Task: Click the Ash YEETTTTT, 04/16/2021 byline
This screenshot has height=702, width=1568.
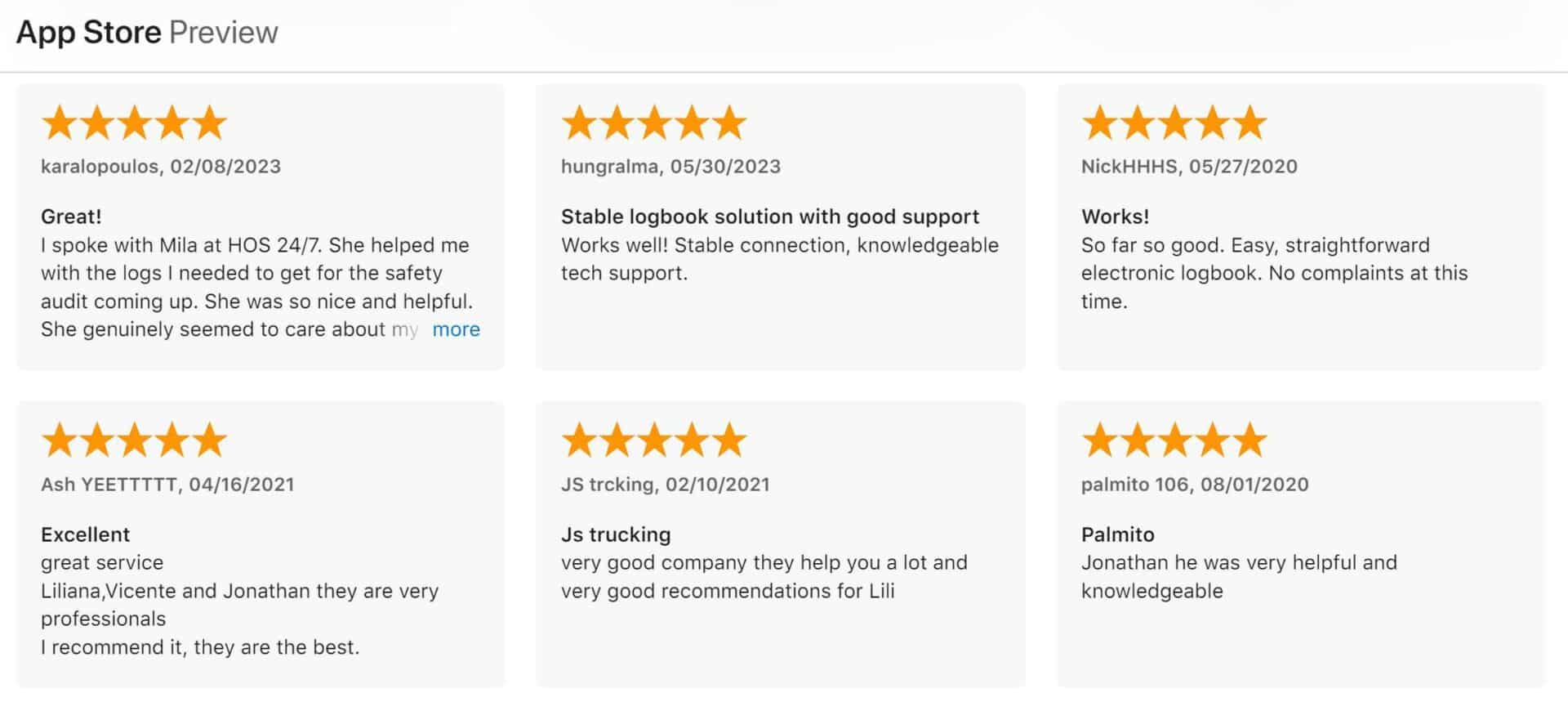Action: pos(167,485)
